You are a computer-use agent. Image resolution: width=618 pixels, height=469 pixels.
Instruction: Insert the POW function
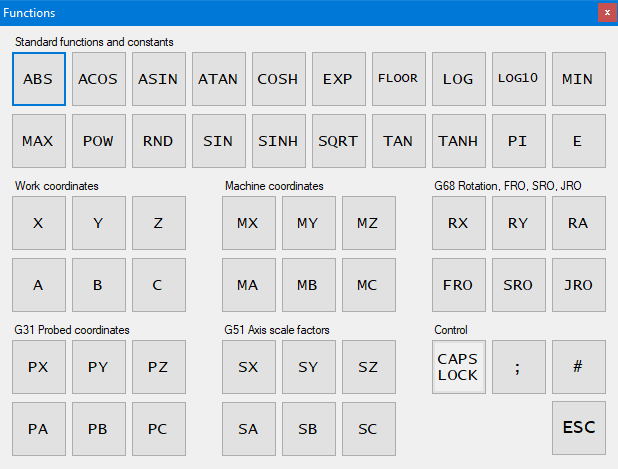coord(98,141)
